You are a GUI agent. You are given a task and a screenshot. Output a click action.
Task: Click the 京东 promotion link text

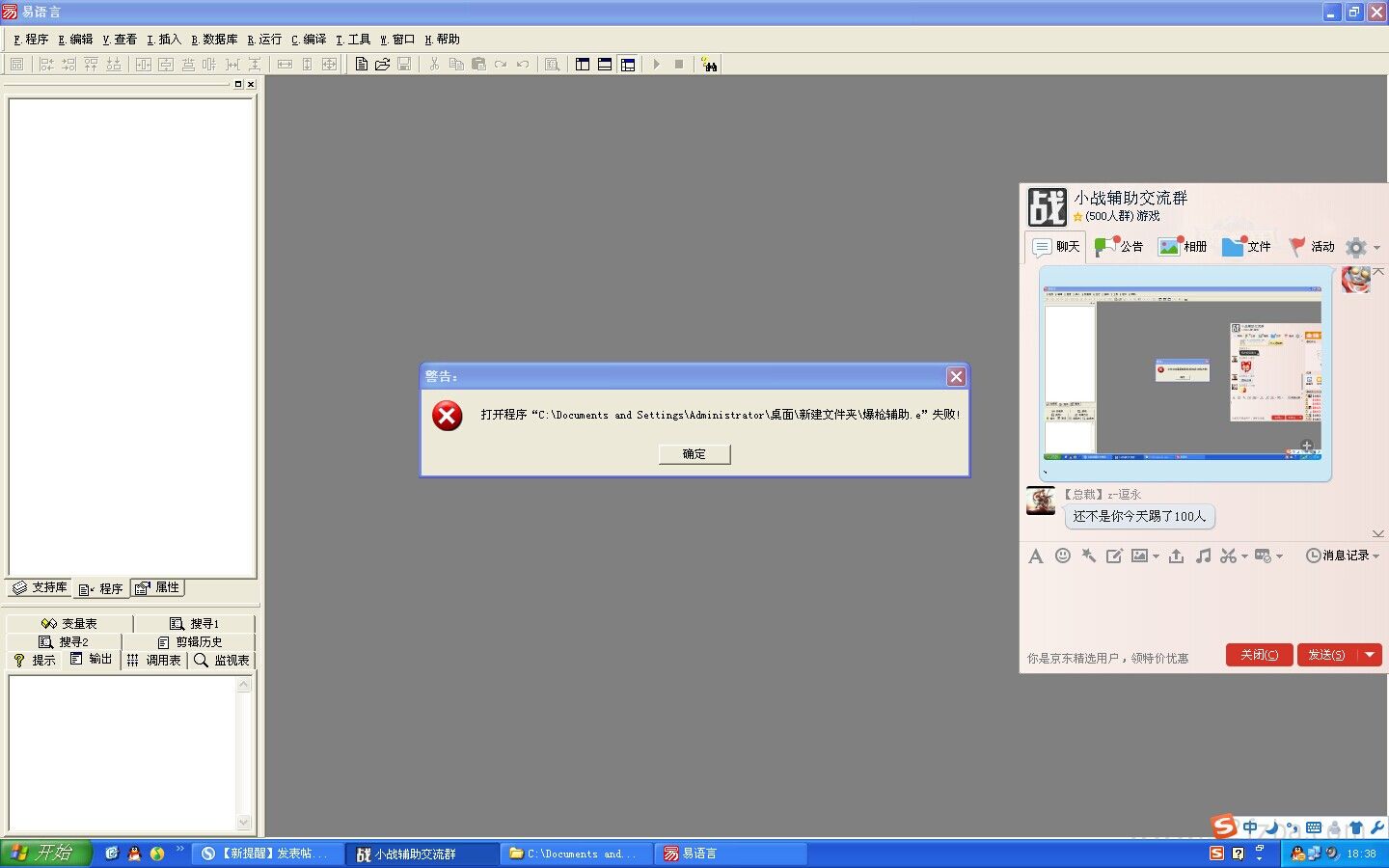click(x=1107, y=659)
